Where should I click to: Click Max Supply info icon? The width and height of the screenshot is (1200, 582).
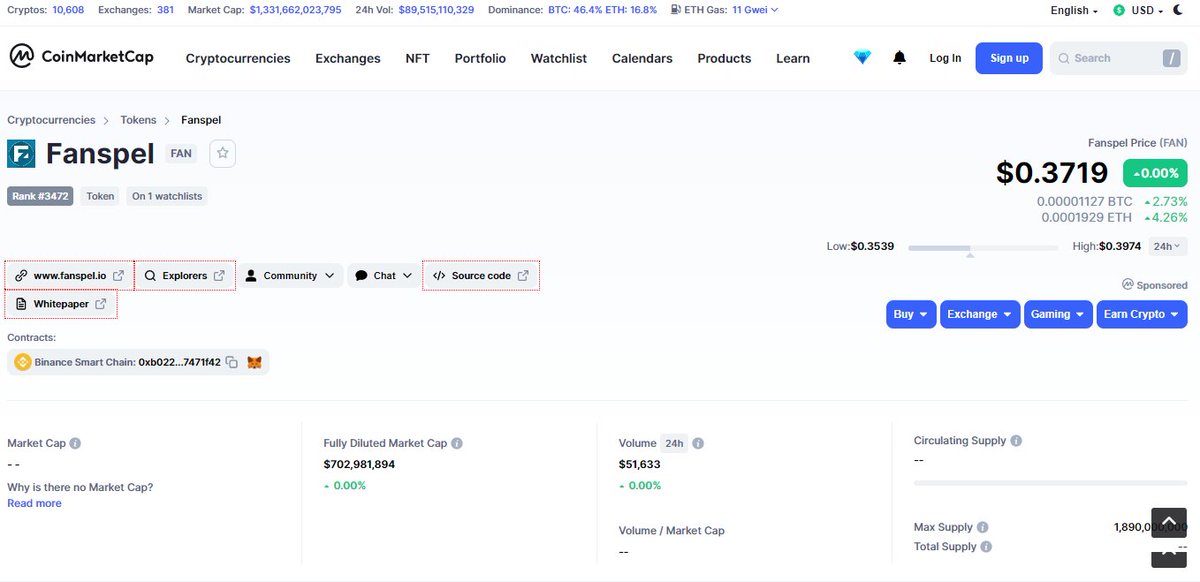click(982, 527)
